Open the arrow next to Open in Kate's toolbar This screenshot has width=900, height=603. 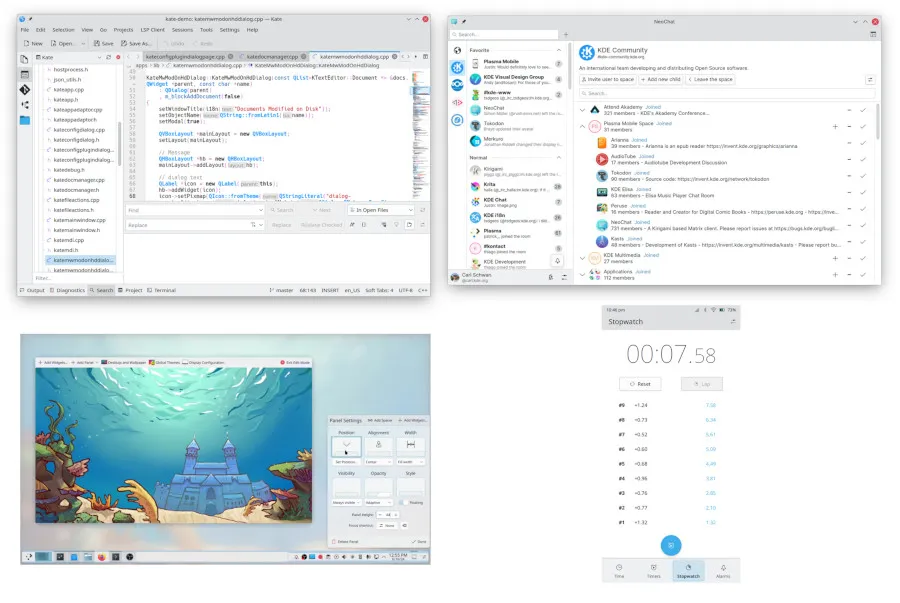click(x=83, y=44)
